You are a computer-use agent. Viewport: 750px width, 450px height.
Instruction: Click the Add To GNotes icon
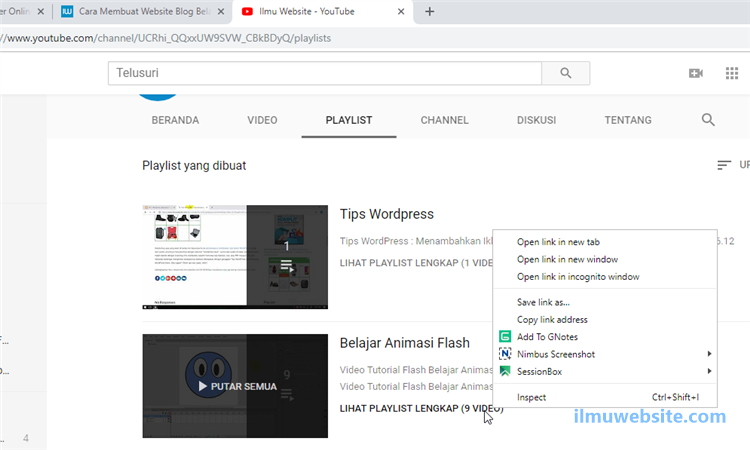pos(505,337)
